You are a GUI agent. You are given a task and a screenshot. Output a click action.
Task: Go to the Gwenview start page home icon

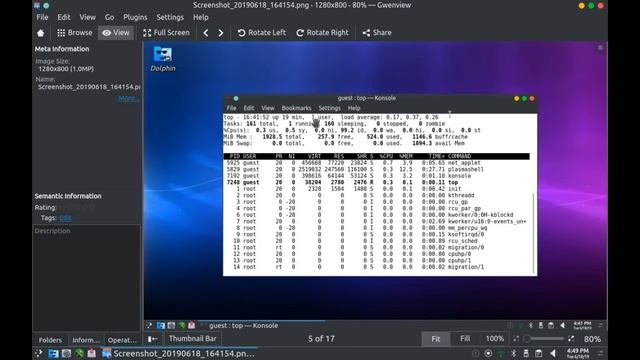pyautogui.click(x=40, y=33)
